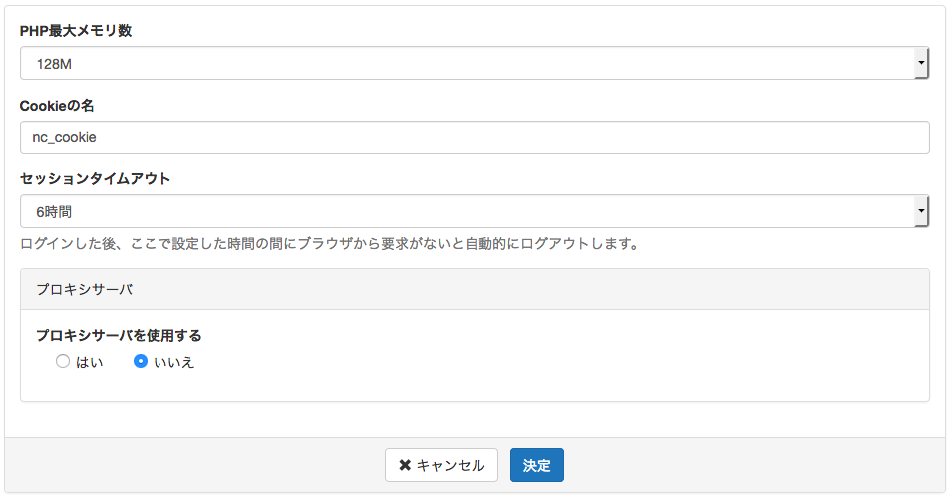Click the Cookieの名 field label
This screenshot has height=497, width=951.
[57, 106]
